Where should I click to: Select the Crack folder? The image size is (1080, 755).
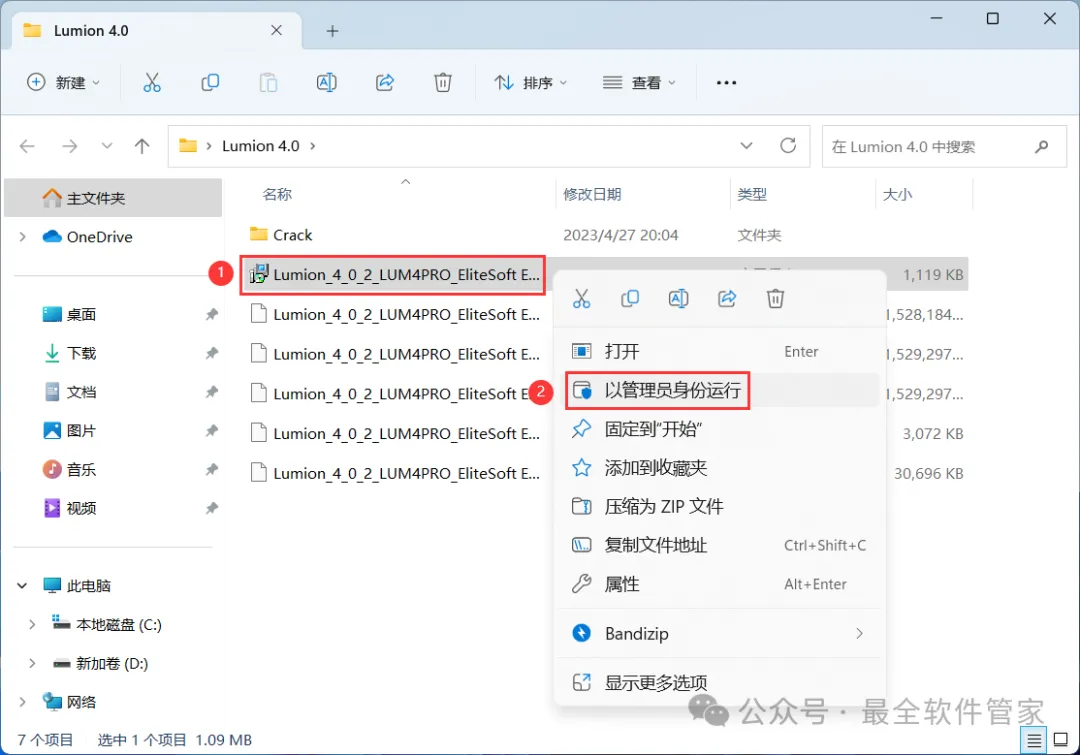point(292,235)
